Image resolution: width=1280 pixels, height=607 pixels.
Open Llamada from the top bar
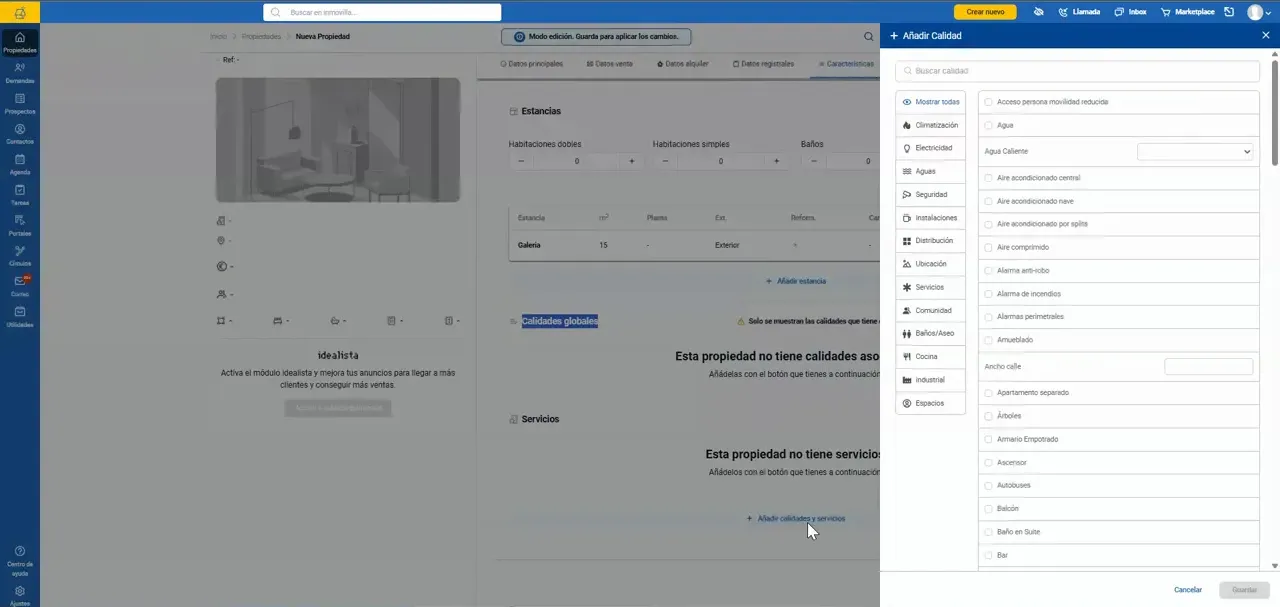click(1079, 12)
